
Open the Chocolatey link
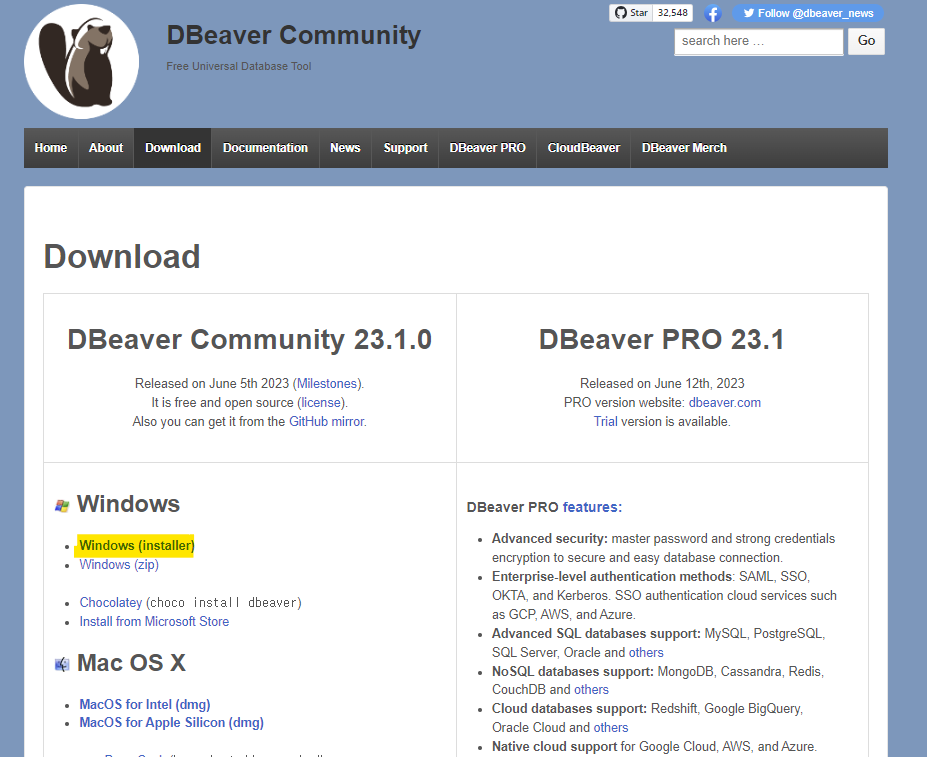111,603
